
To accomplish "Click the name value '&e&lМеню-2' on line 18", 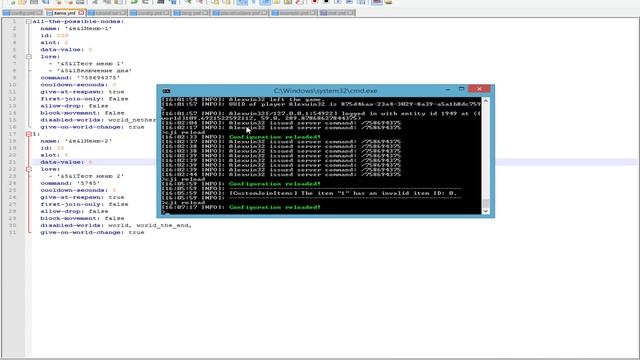I will pos(88,141).
